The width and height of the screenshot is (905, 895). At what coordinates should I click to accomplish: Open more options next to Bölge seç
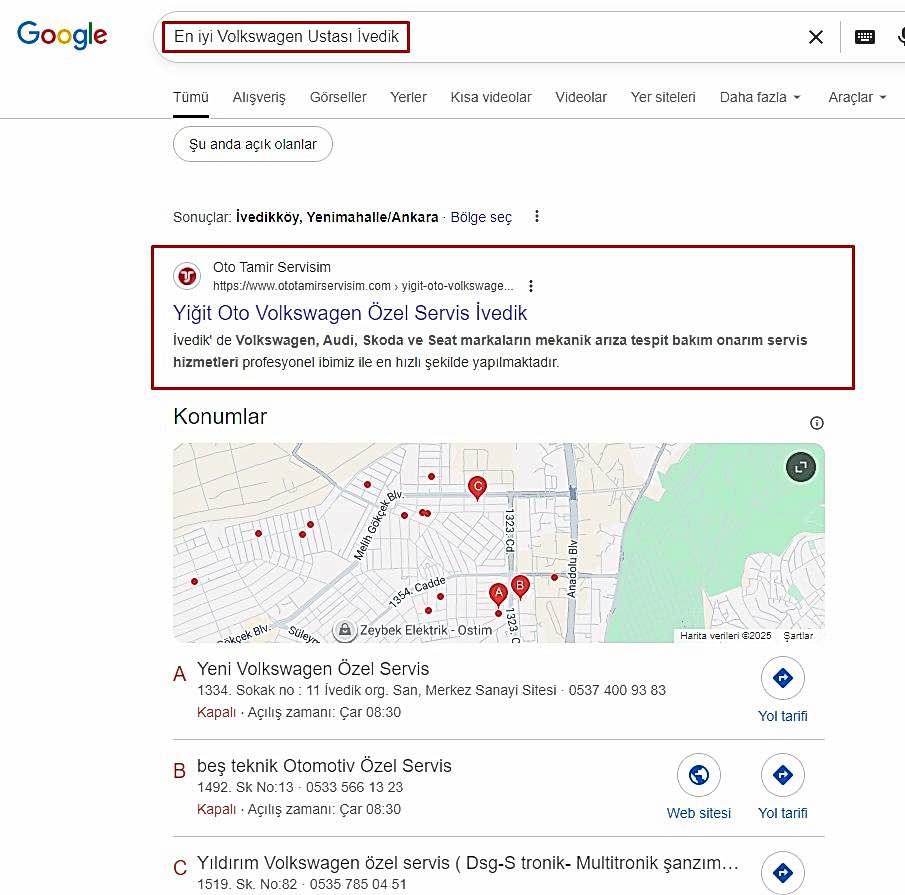537,216
